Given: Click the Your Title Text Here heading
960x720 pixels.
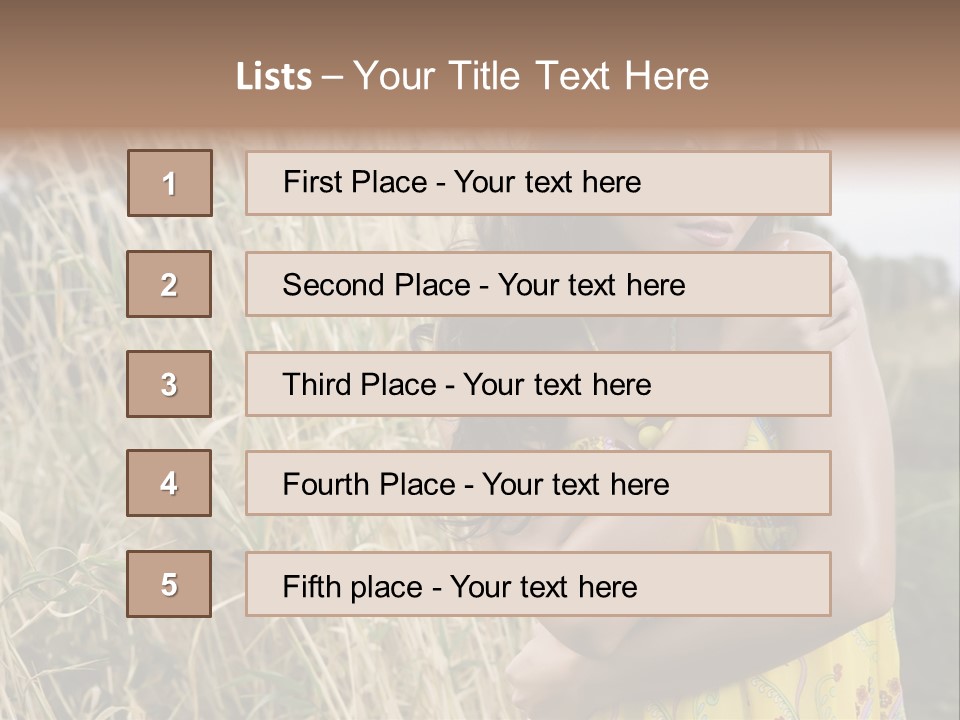Looking at the screenshot, I should point(531,76).
